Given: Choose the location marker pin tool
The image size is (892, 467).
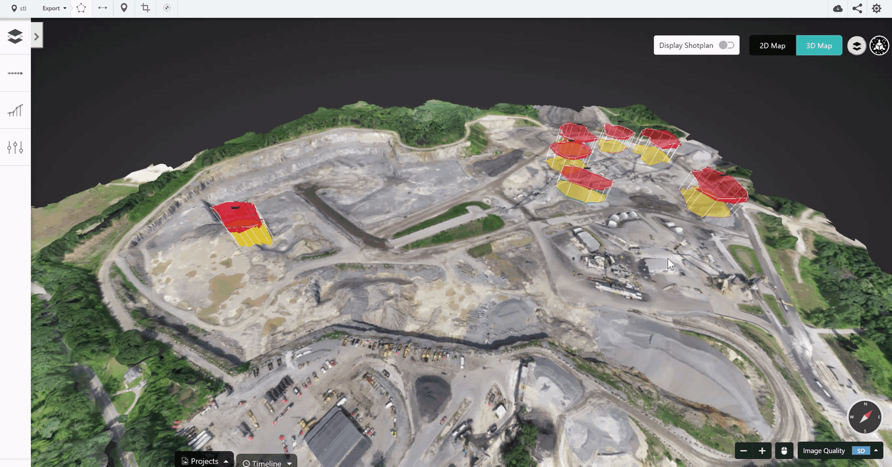Looking at the screenshot, I should pyautogui.click(x=124, y=8).
